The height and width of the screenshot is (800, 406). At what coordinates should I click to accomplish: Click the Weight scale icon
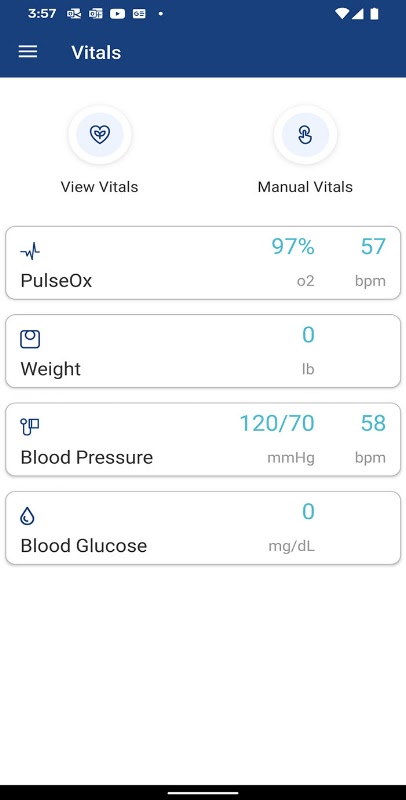click(30, 339)
